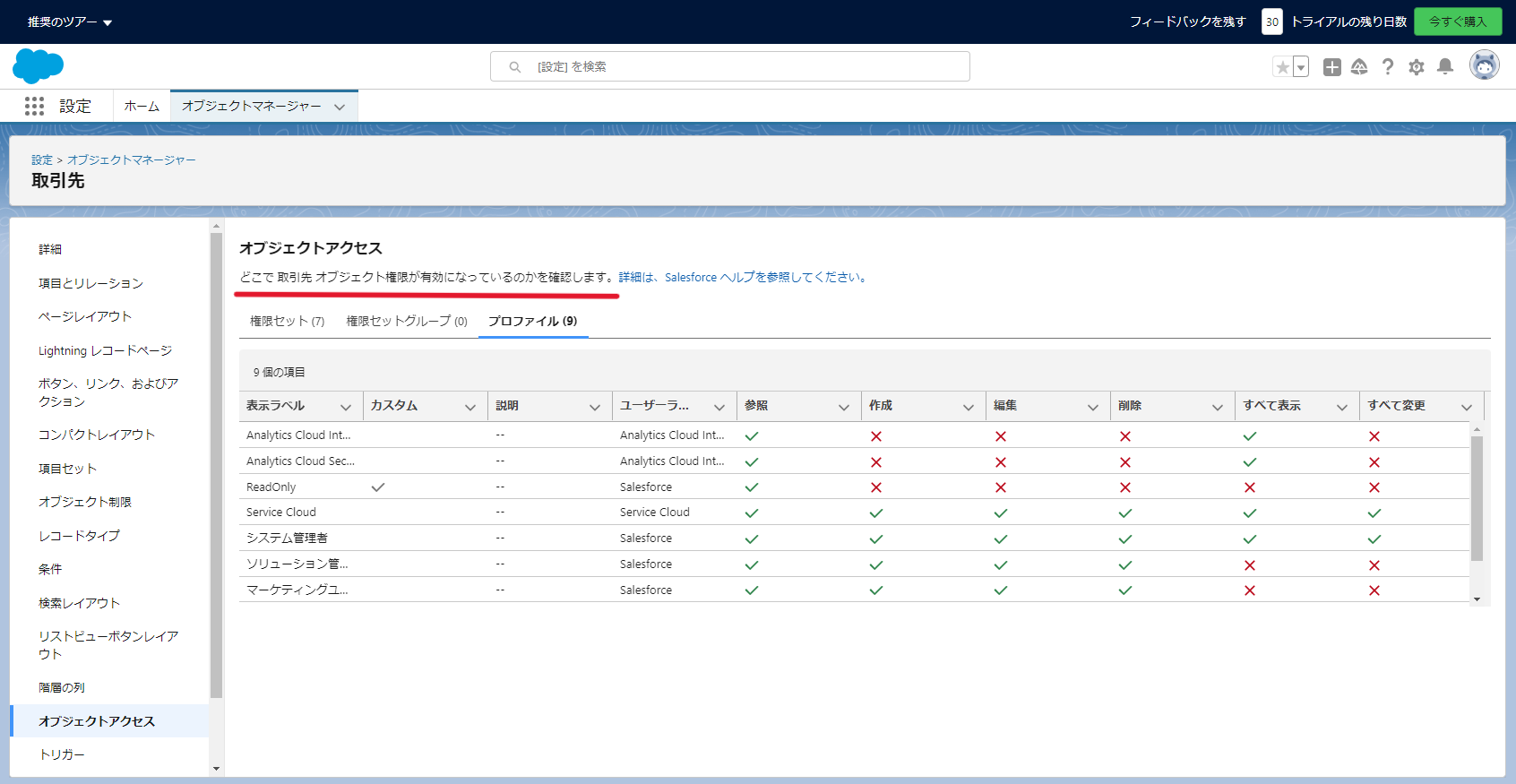Open the Trailhead guidance icon
1516x784 pixels.
pyautogui.click(x=1359, y=67)
